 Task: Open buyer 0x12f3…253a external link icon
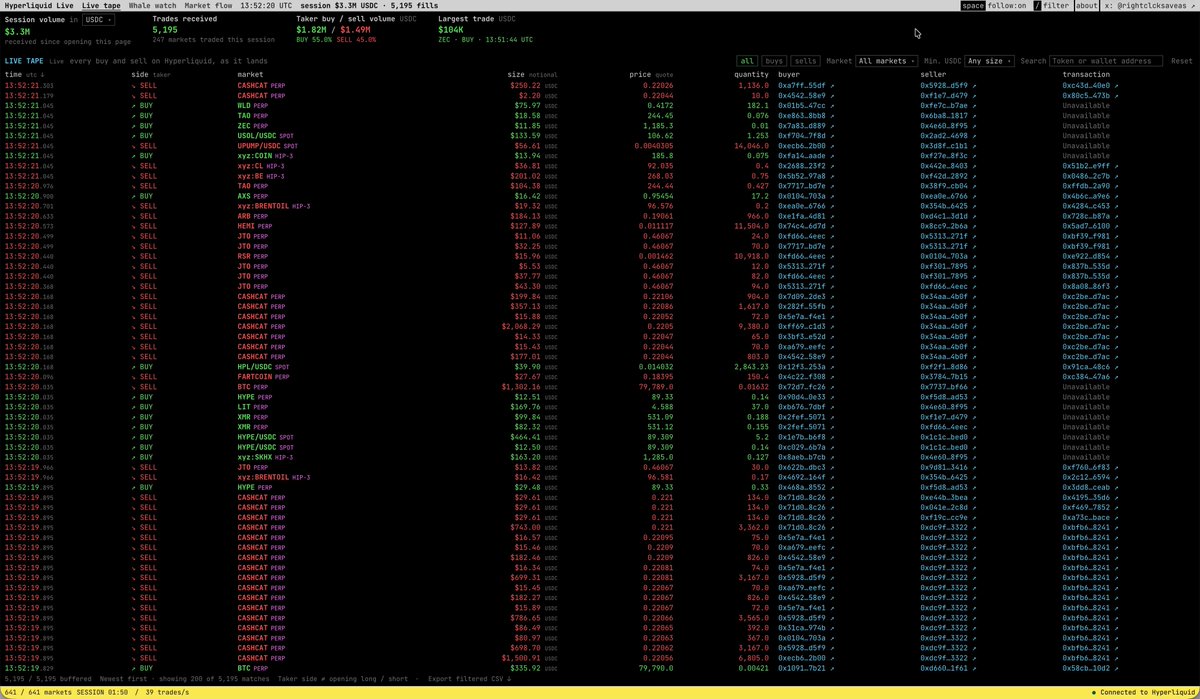[830, 366]
